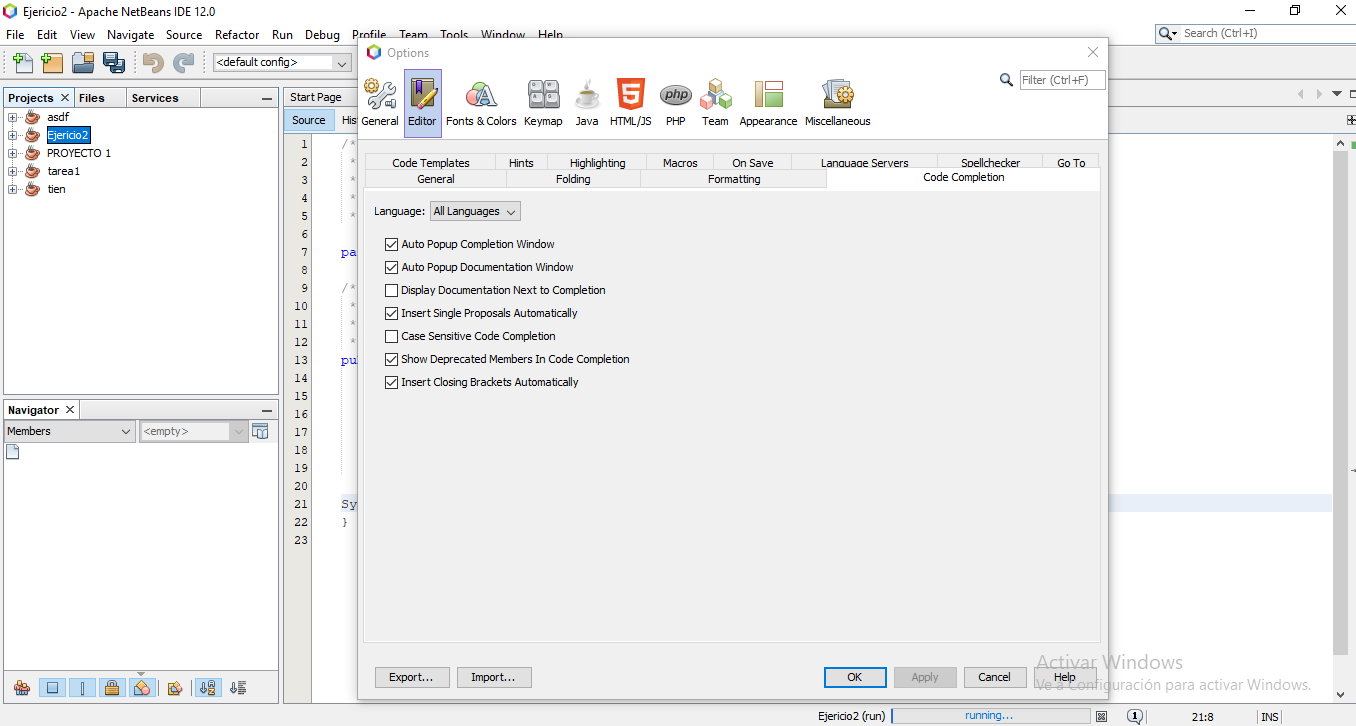Expand the tien project node

[13, 189]
